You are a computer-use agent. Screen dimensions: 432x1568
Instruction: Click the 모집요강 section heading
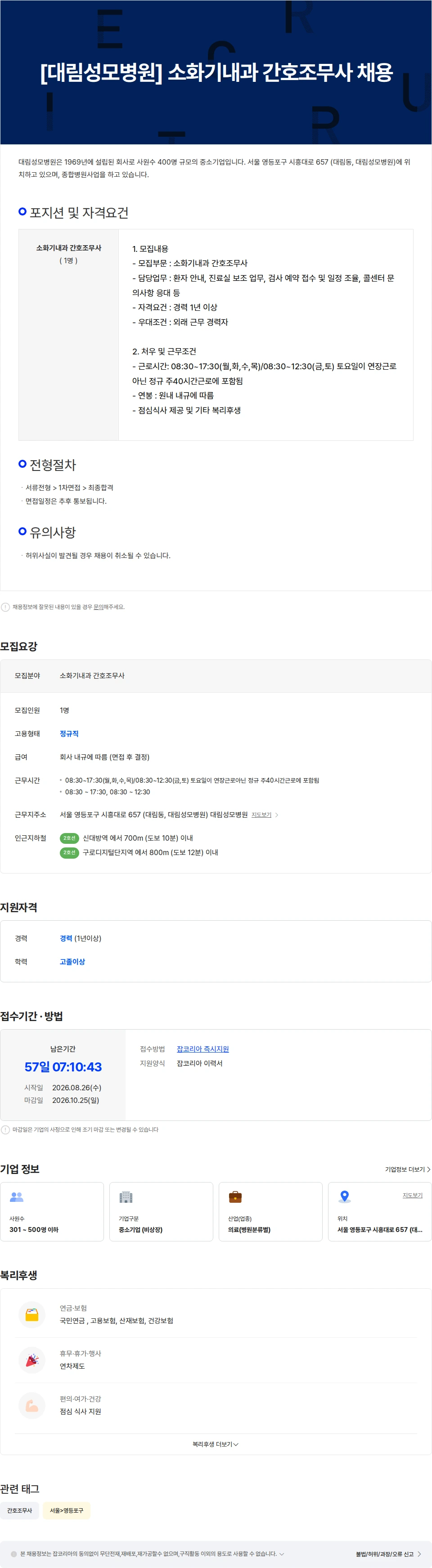(x=19, y=646)
